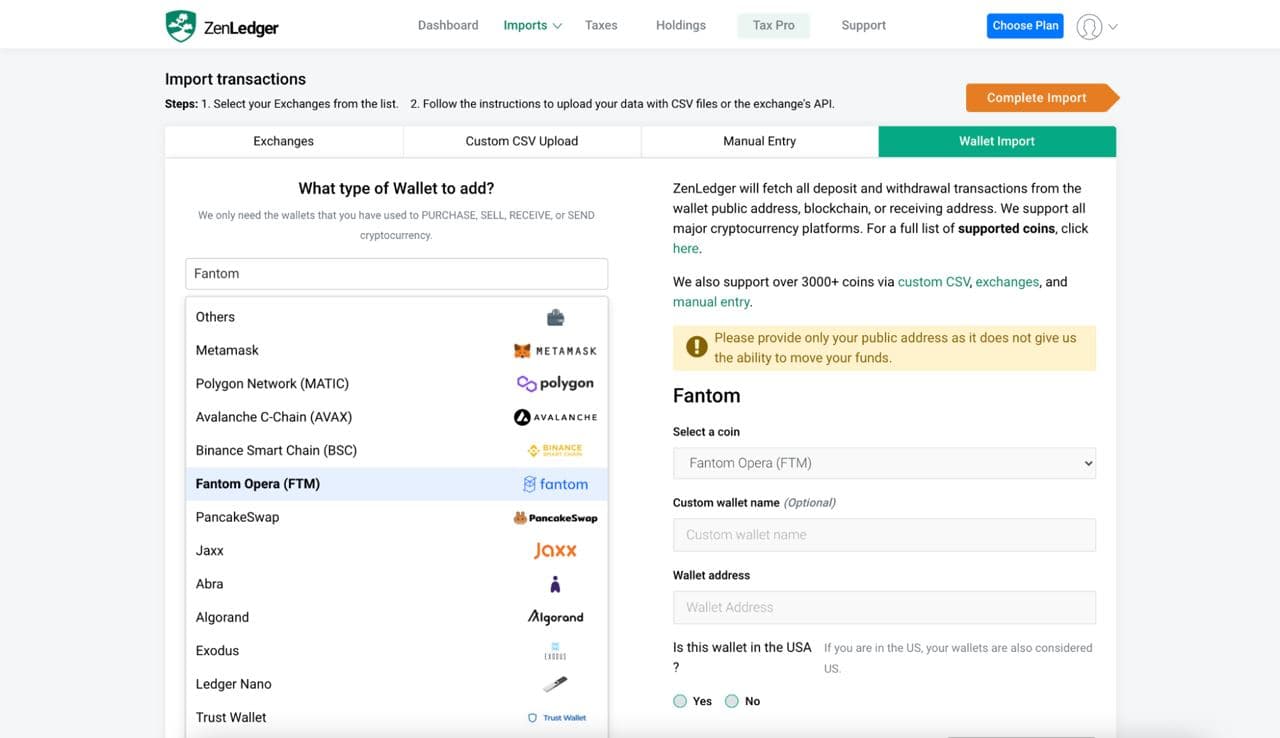The height and width of the screenshot is (738, 1280).
Task: Choose Abra in the wallet list
Action: 397,584
